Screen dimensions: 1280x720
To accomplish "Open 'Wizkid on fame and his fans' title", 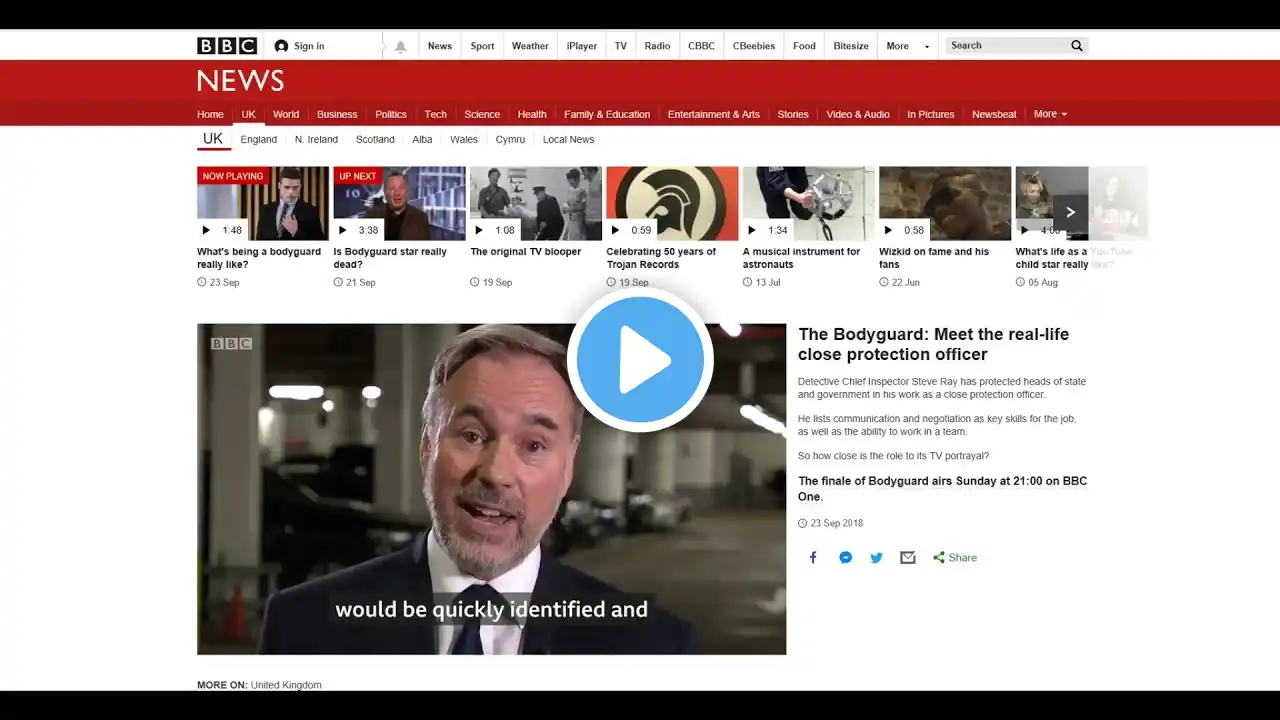I will (x=934, y=258).
